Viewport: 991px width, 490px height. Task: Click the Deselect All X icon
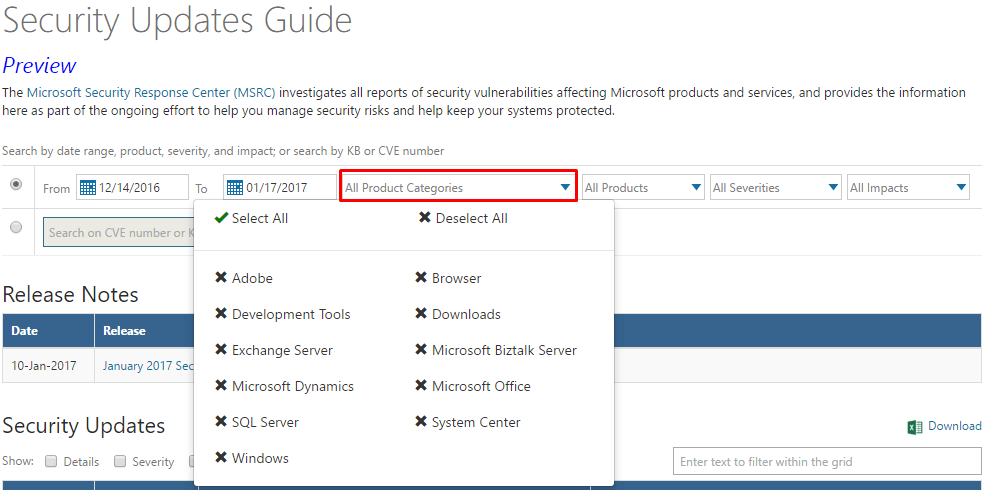(425, 218)
